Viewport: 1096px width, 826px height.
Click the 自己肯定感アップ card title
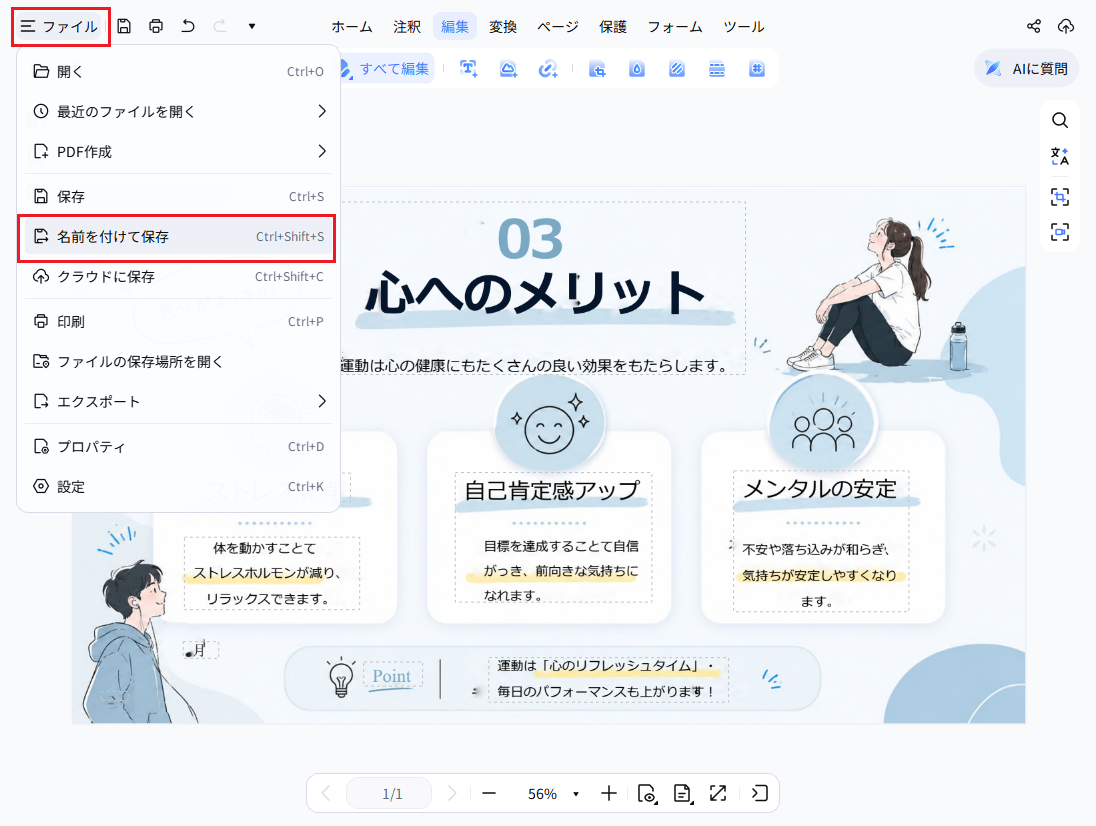click(x=552, y=491)
